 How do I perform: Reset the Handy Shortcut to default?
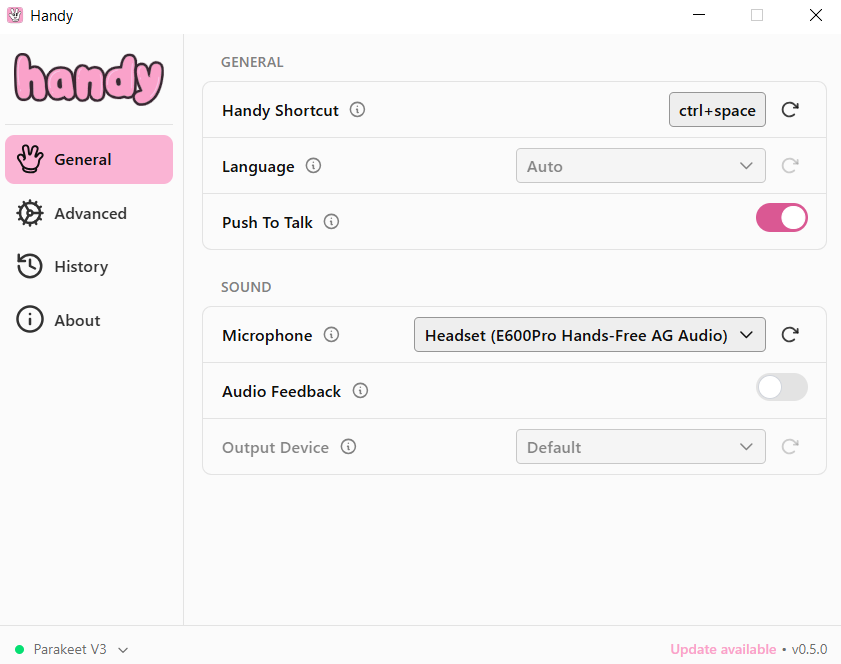coord(789,110)
